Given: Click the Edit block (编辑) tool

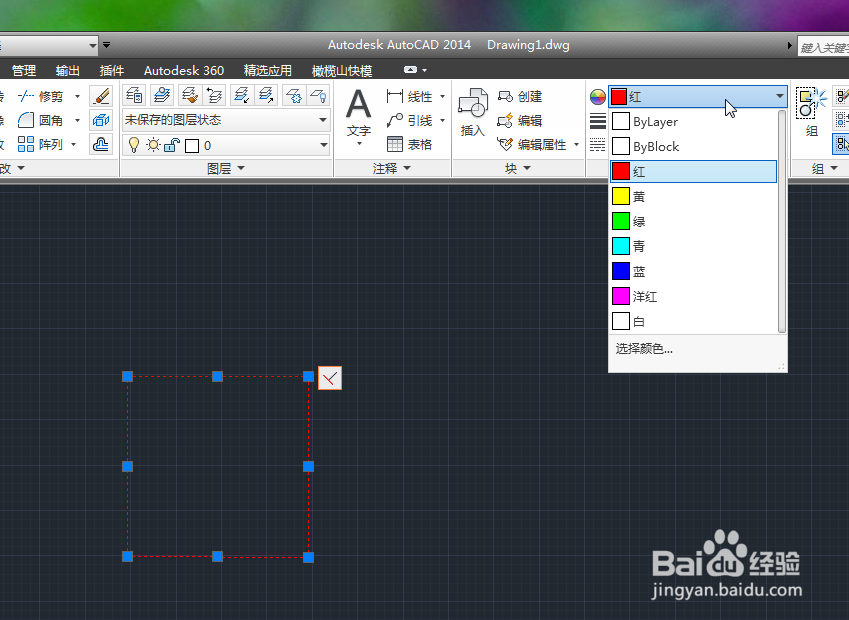Looking at the screenshot, I should click(520, 120).
